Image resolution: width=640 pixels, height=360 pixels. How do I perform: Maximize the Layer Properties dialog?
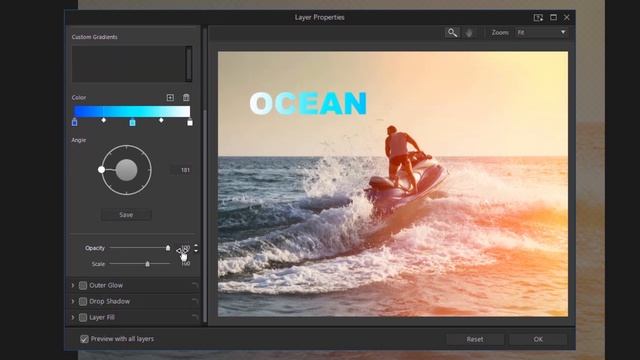(553, 18)
